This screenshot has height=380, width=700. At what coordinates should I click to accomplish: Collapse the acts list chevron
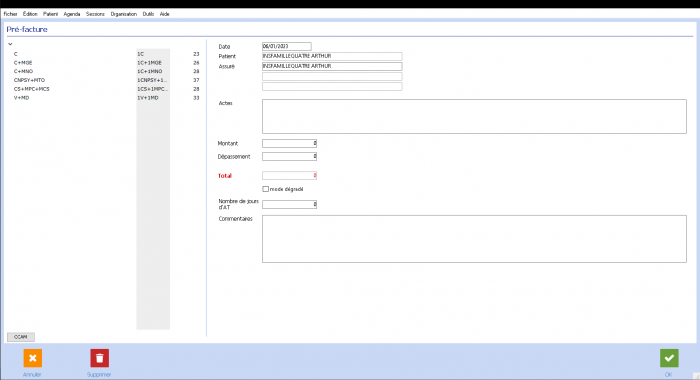[10, 44]
